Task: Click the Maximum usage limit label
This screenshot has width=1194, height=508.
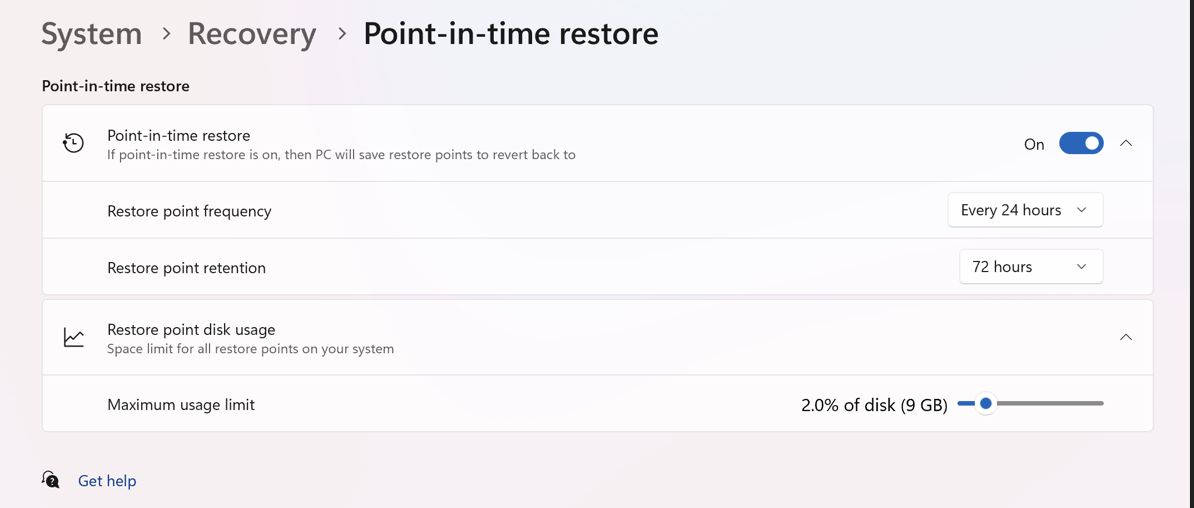Action: click(181, 405)
